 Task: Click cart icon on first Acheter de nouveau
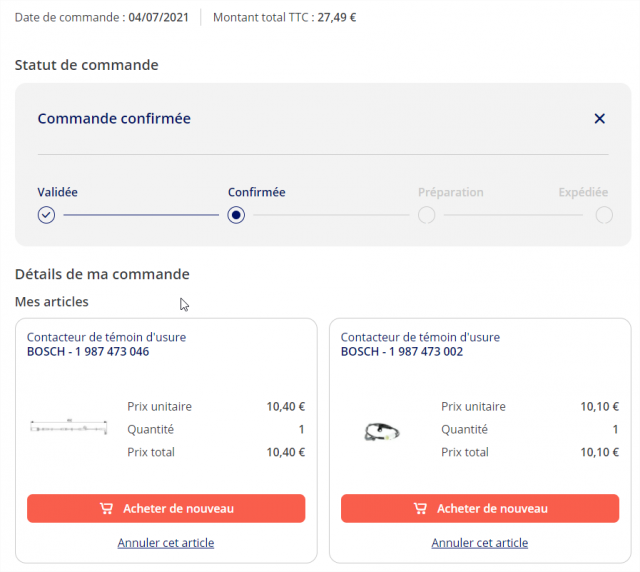tap(107, 508)
